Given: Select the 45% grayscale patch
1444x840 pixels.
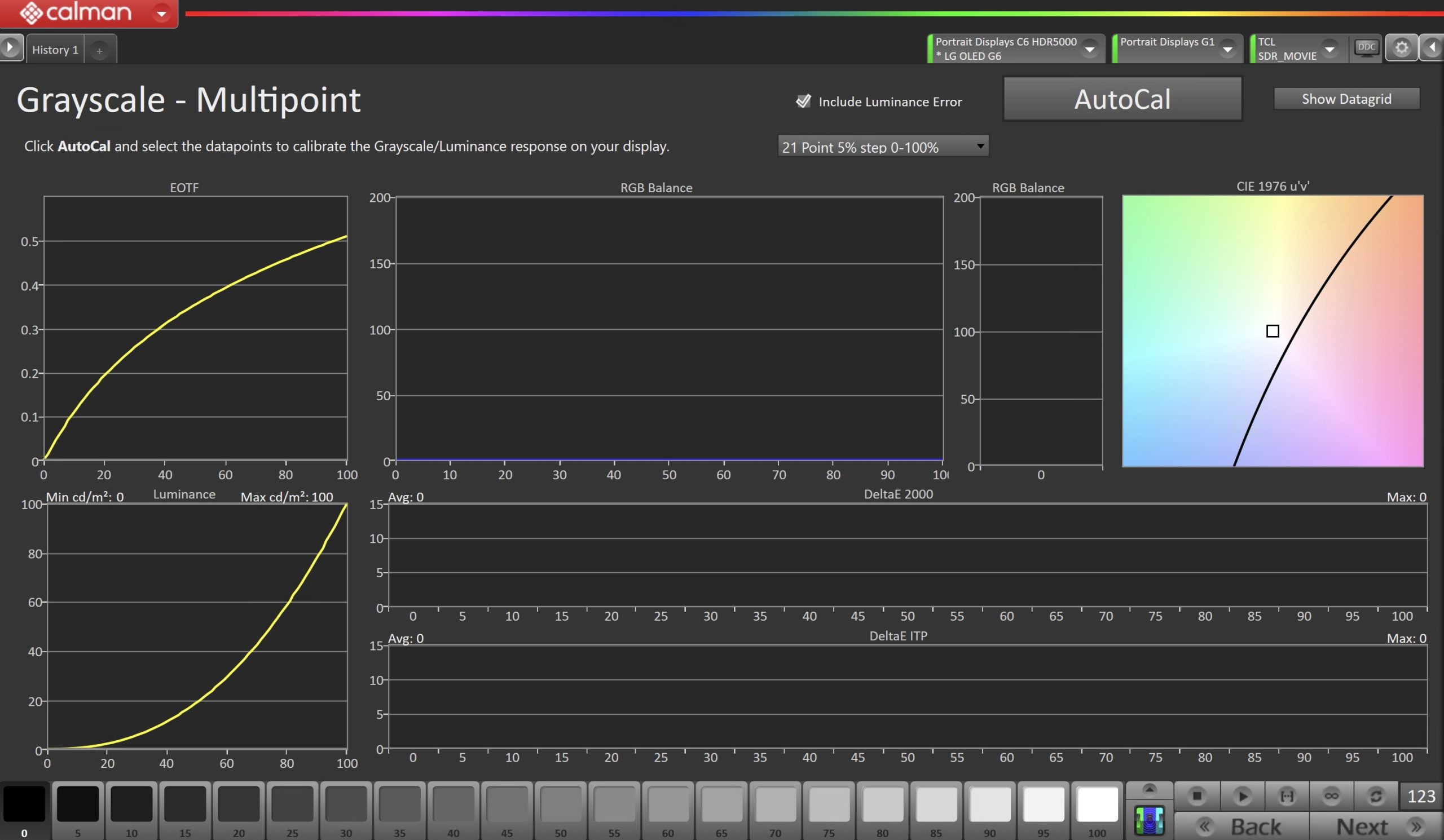Looking at the screenshot, I should (507, 810).
